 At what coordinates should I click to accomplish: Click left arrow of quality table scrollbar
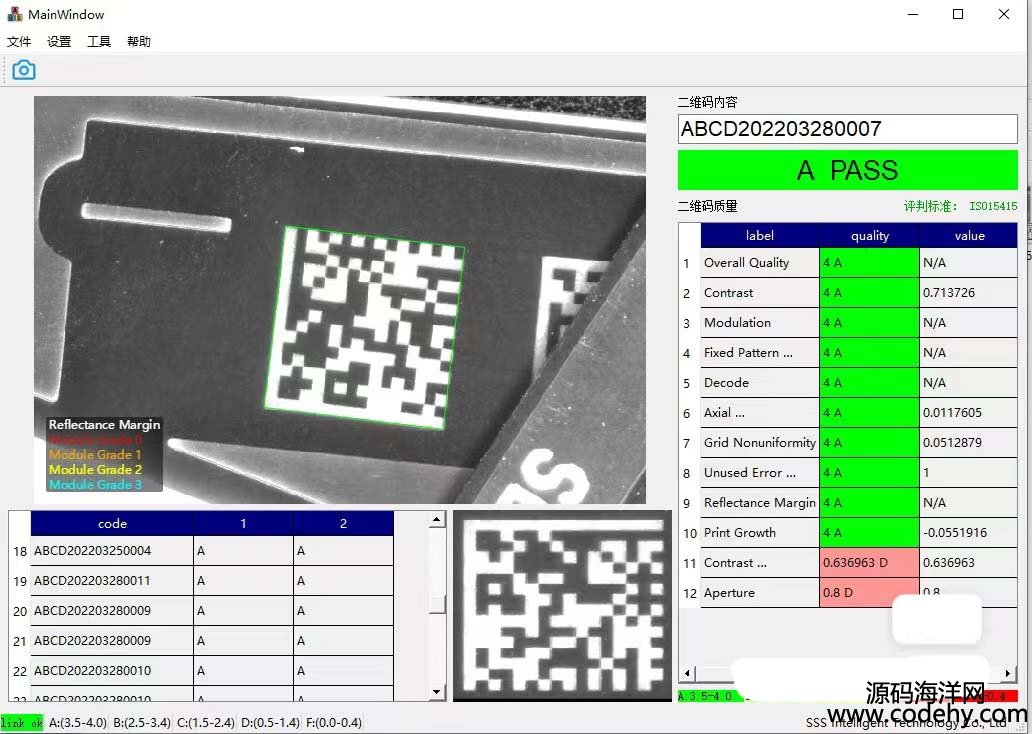[x=687, y=673]
